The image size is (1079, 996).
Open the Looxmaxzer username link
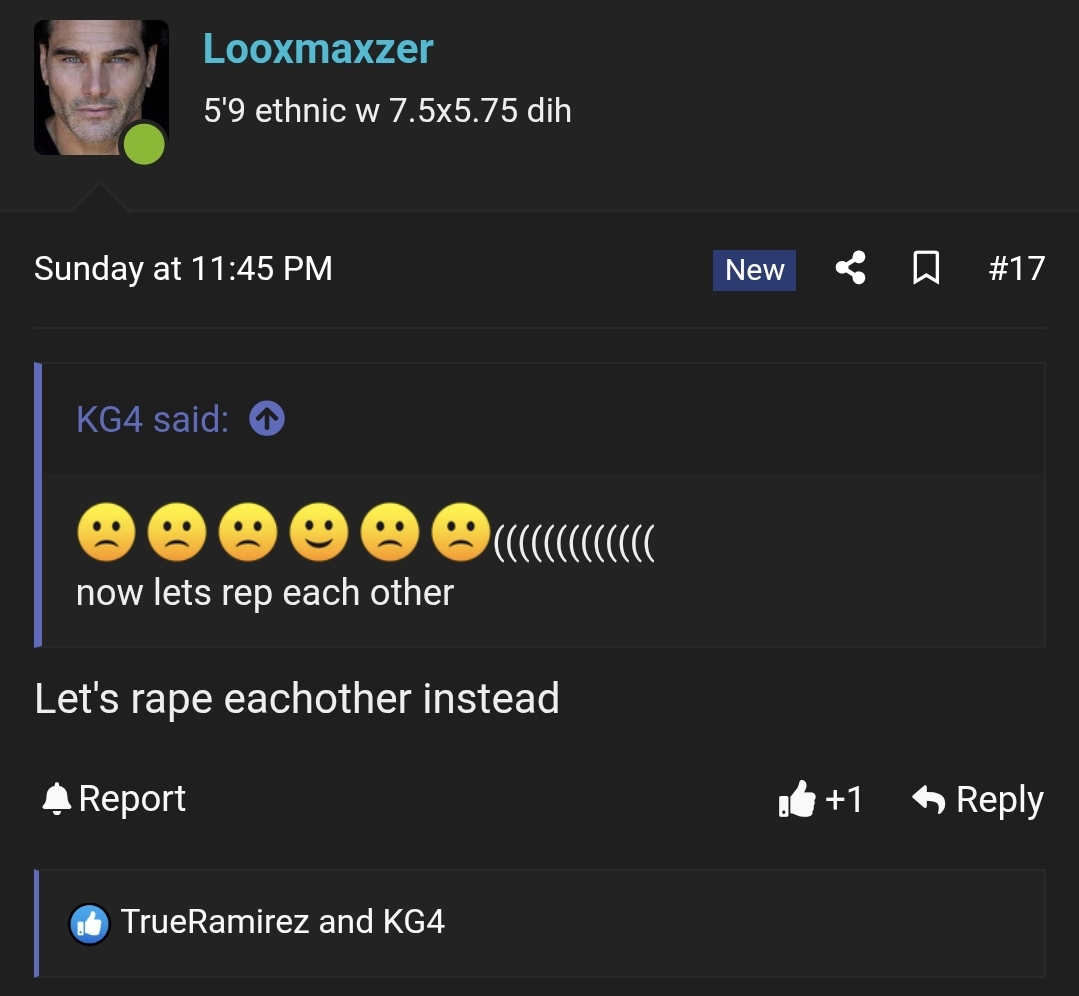coord(318,48)
